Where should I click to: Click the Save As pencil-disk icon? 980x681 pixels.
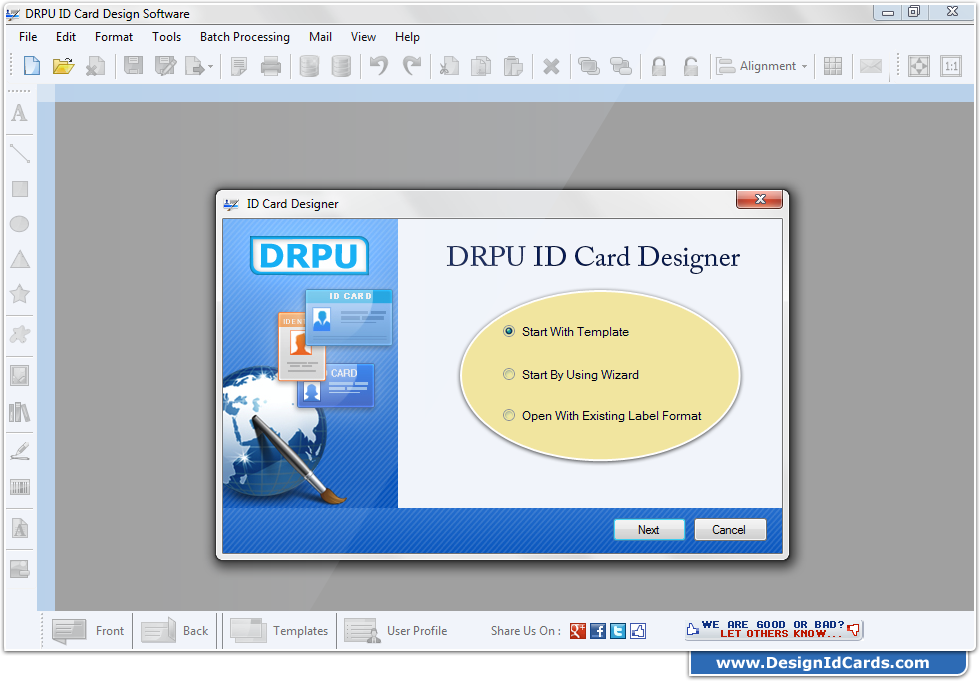(166, 66)
